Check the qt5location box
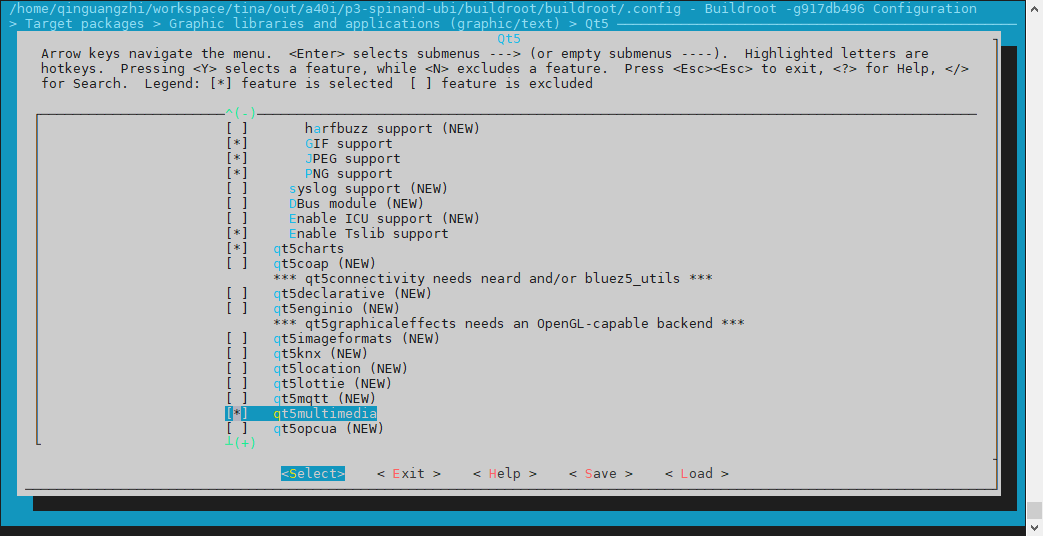1043x536 pixels. (x=237, y=368)
